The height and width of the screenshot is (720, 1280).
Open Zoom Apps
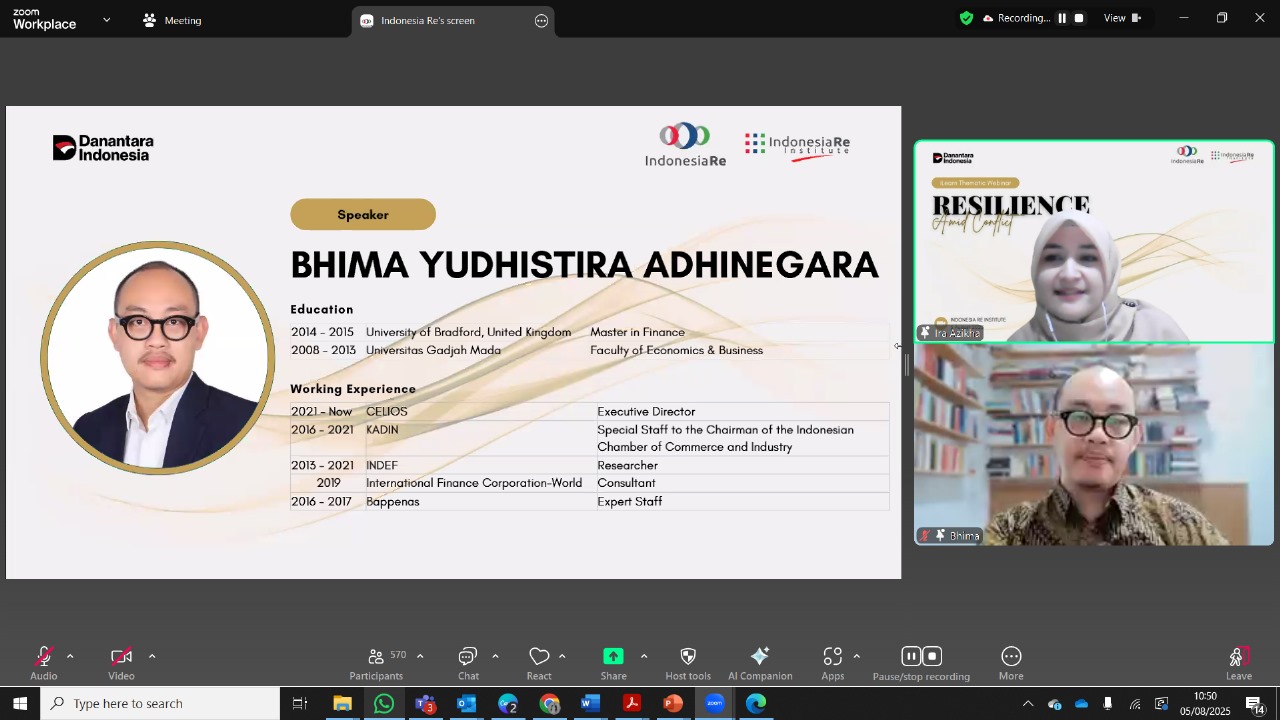click(833, 663)
